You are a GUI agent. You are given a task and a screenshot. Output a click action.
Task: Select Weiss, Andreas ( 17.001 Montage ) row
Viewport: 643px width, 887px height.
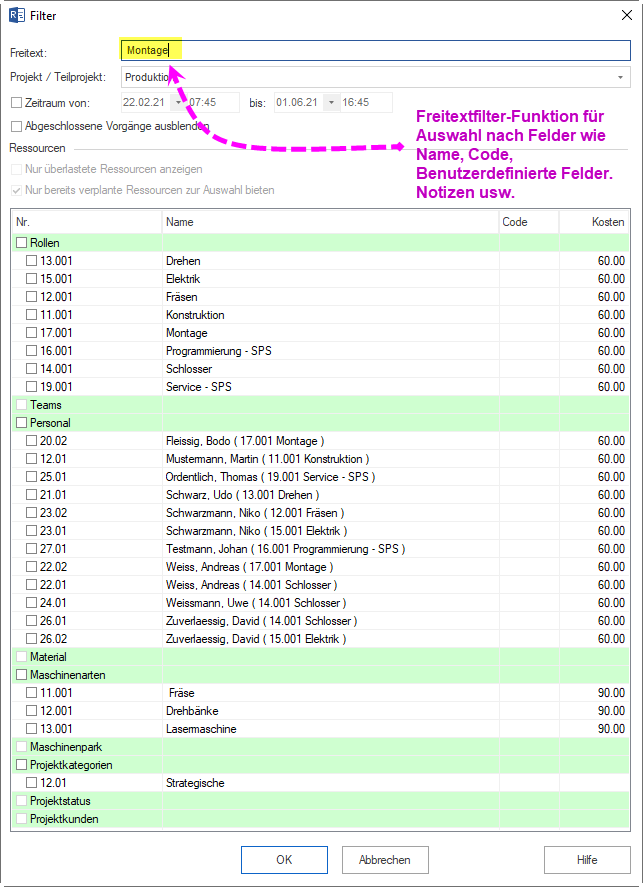249,567
